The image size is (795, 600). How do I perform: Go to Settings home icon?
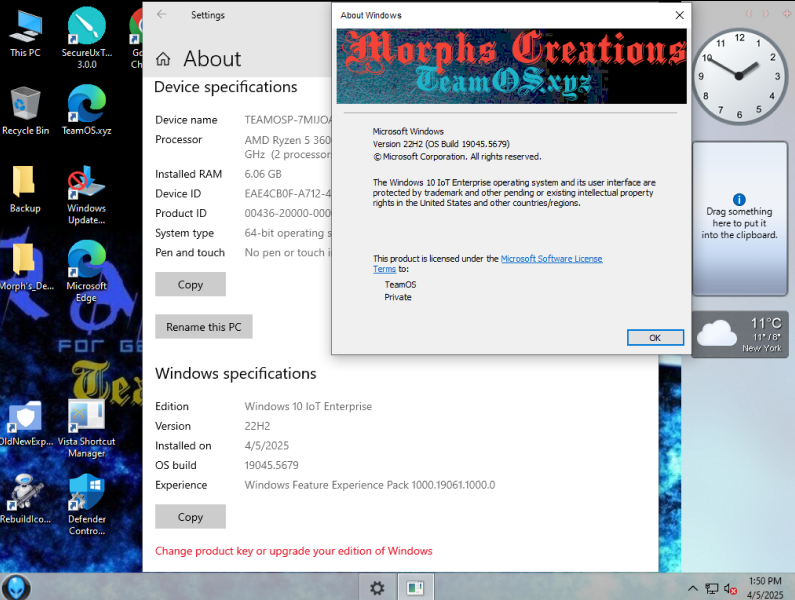[x=163, y=59]
